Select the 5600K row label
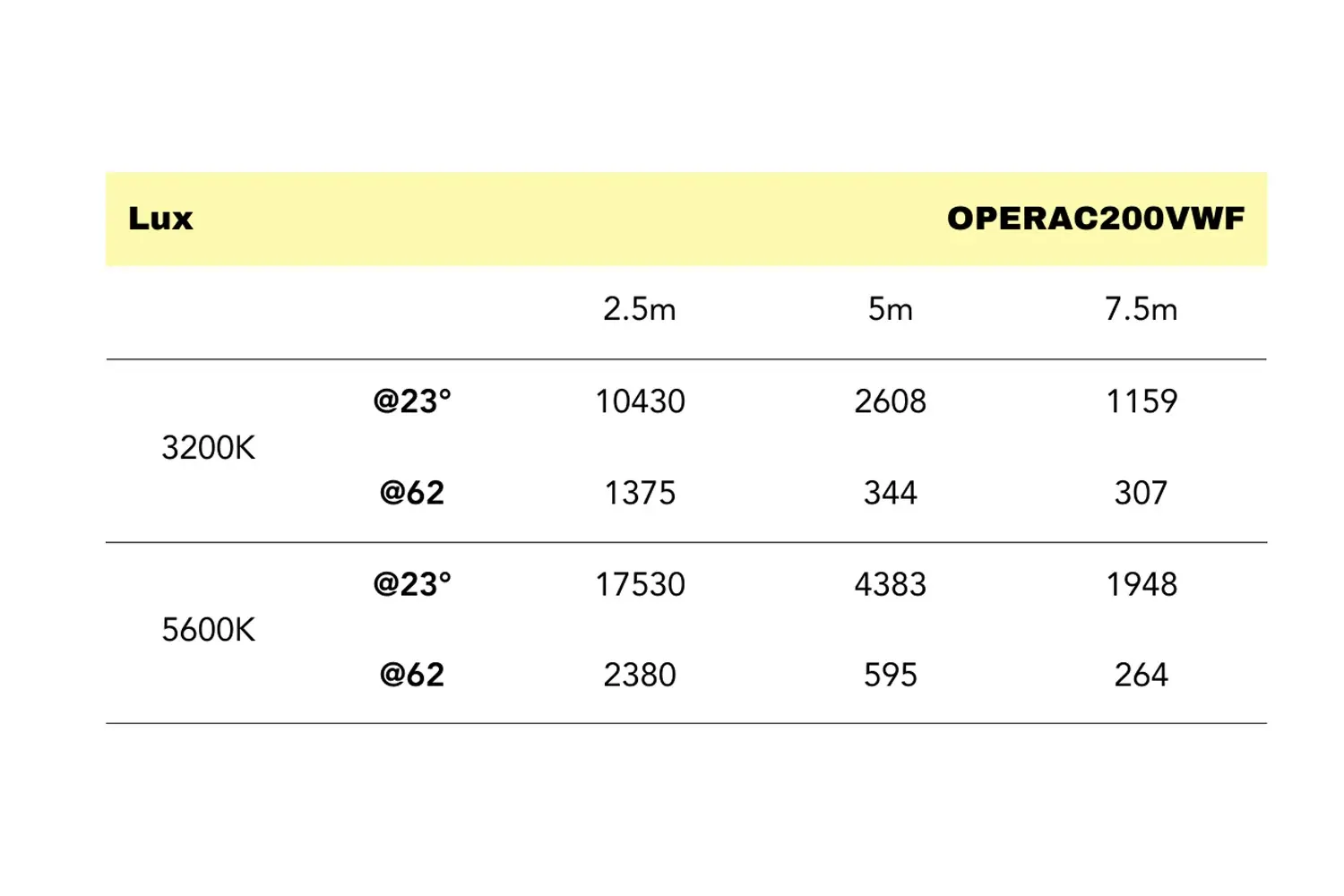The image size is (1344, 896). [208, 630]
